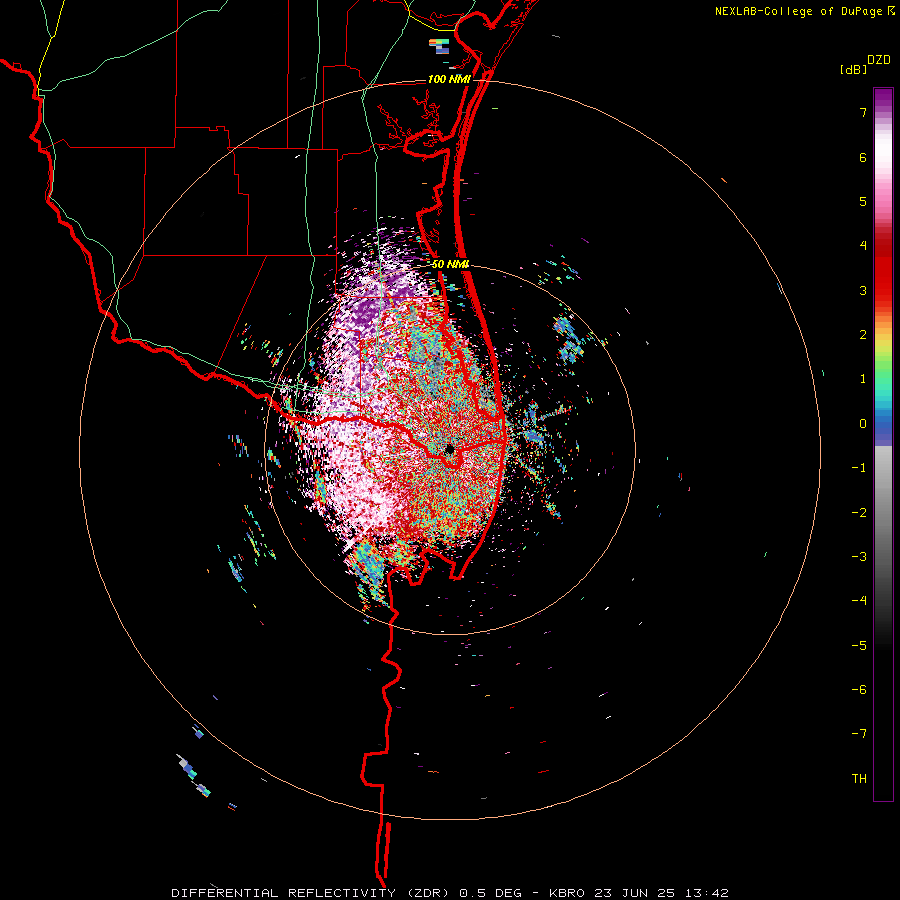Image resolution: width=900 pixels, height=900 pixels.
Task: Click the [dB] units label
Action: point(854,69)
